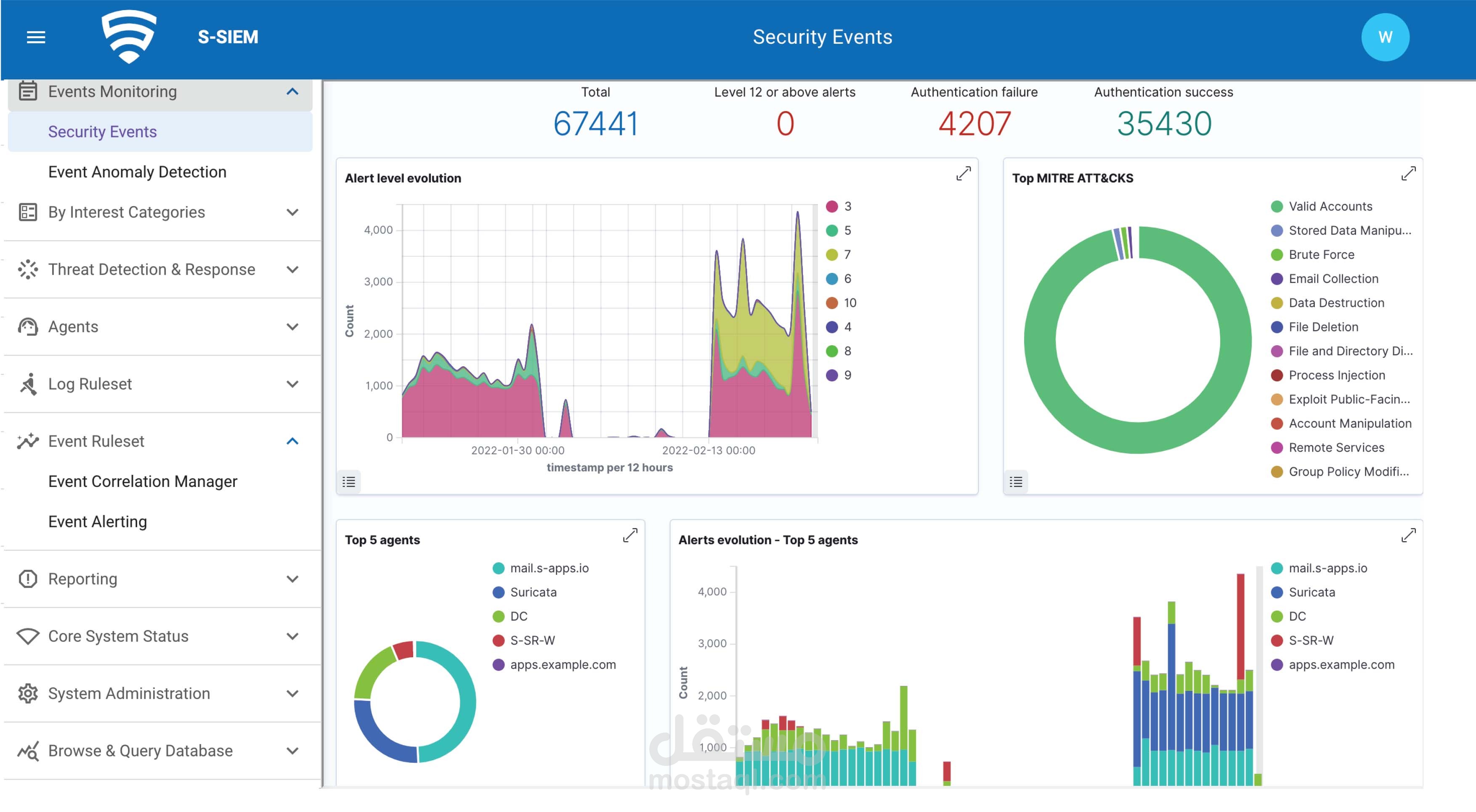
Task: Collapse the Event Ruleset section
Action: 292,441
